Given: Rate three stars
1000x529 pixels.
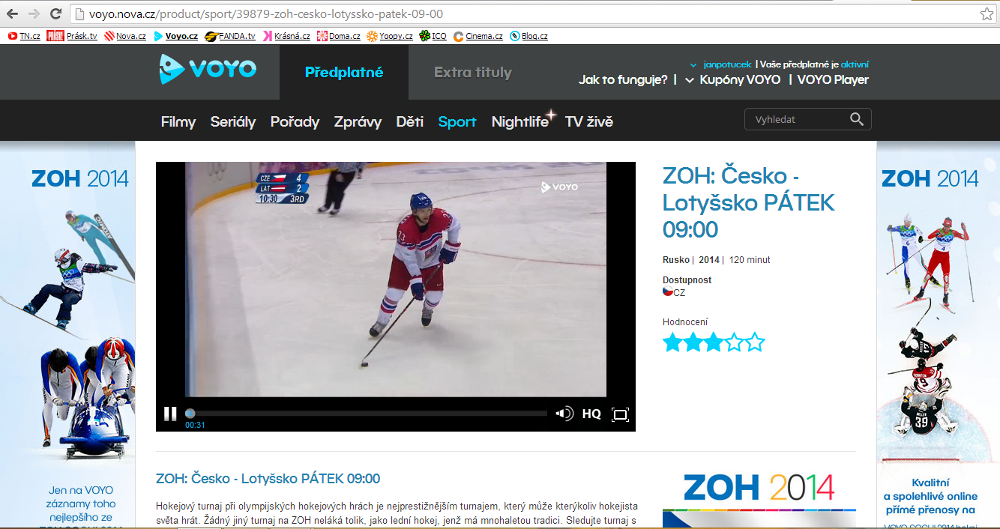Looking at the screenshot, I should click(714, 342).
